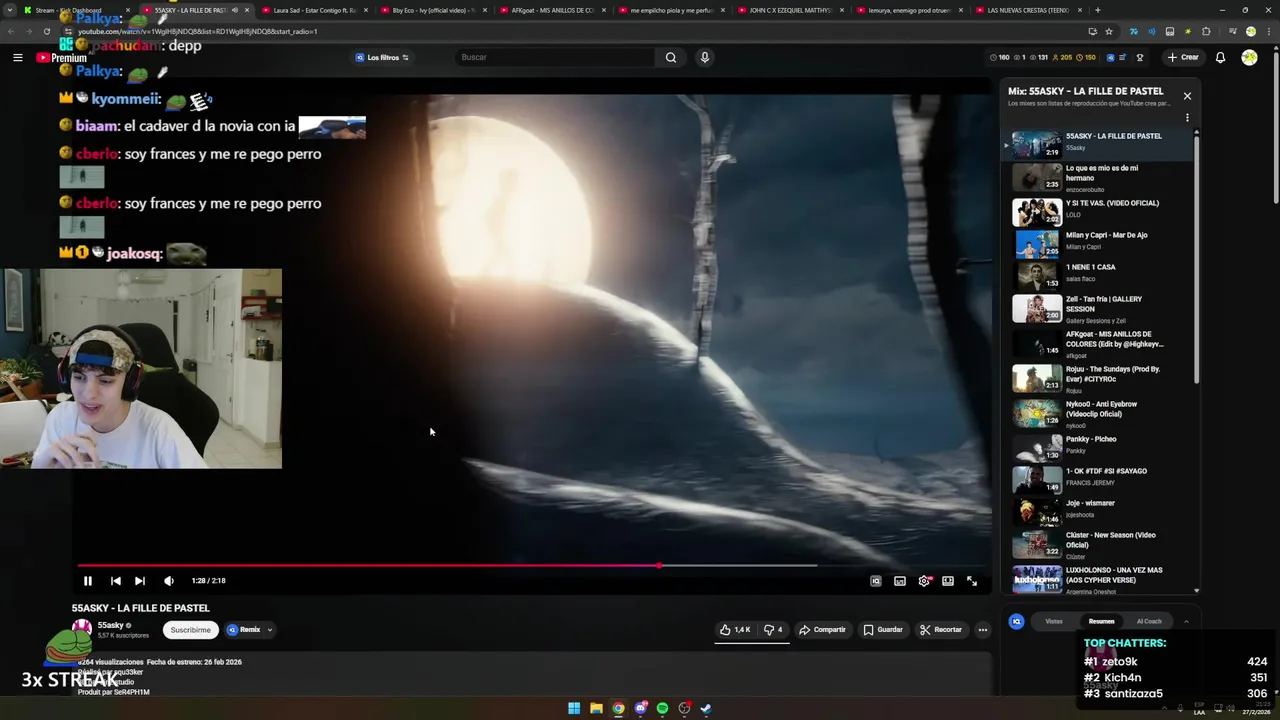Open more actions ellipsis below video
Viewport: 1280px width, 720px height.
[983, 630]
